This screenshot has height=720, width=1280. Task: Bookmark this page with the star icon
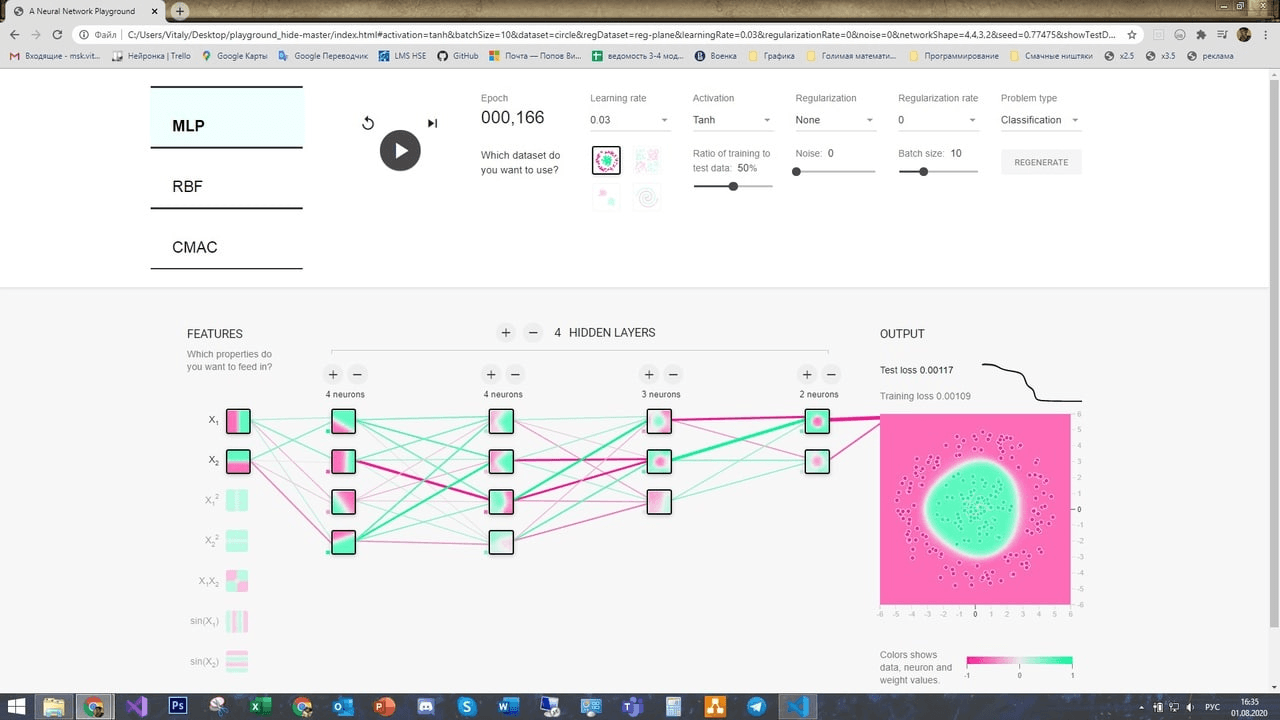point(1131,34)
